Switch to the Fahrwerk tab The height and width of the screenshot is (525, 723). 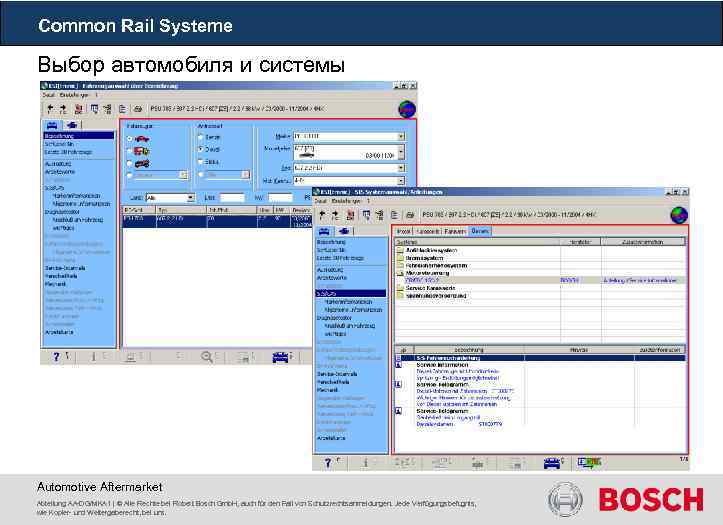click(455, 231)
